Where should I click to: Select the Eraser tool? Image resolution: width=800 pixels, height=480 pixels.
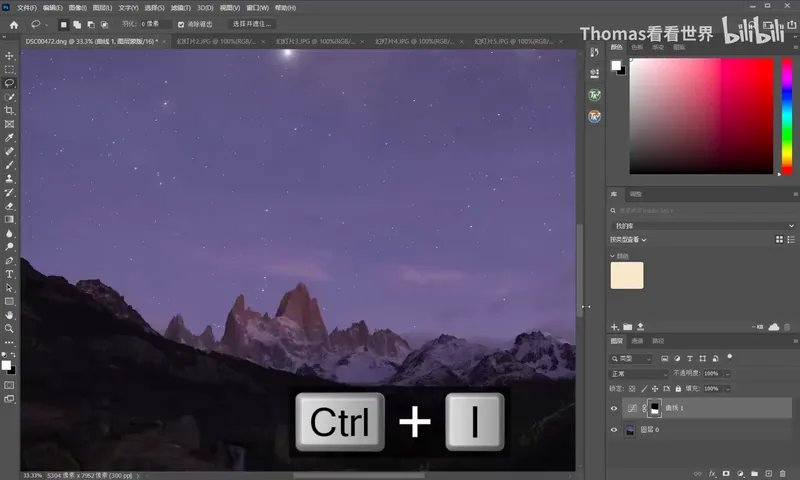tap(9, 206)
